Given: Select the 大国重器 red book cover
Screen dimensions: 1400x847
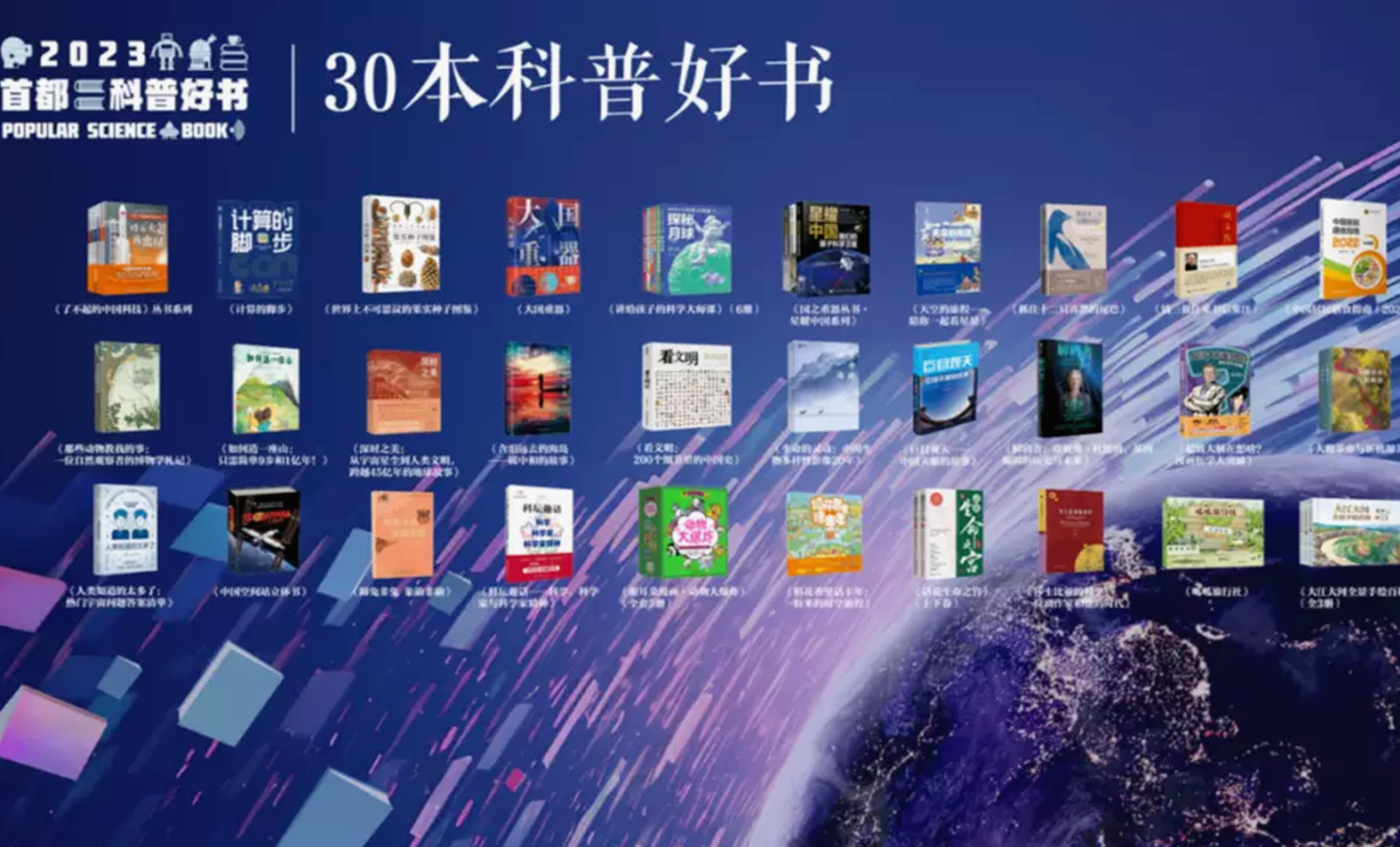Looking at the screenshot, I should click(542, 247).
